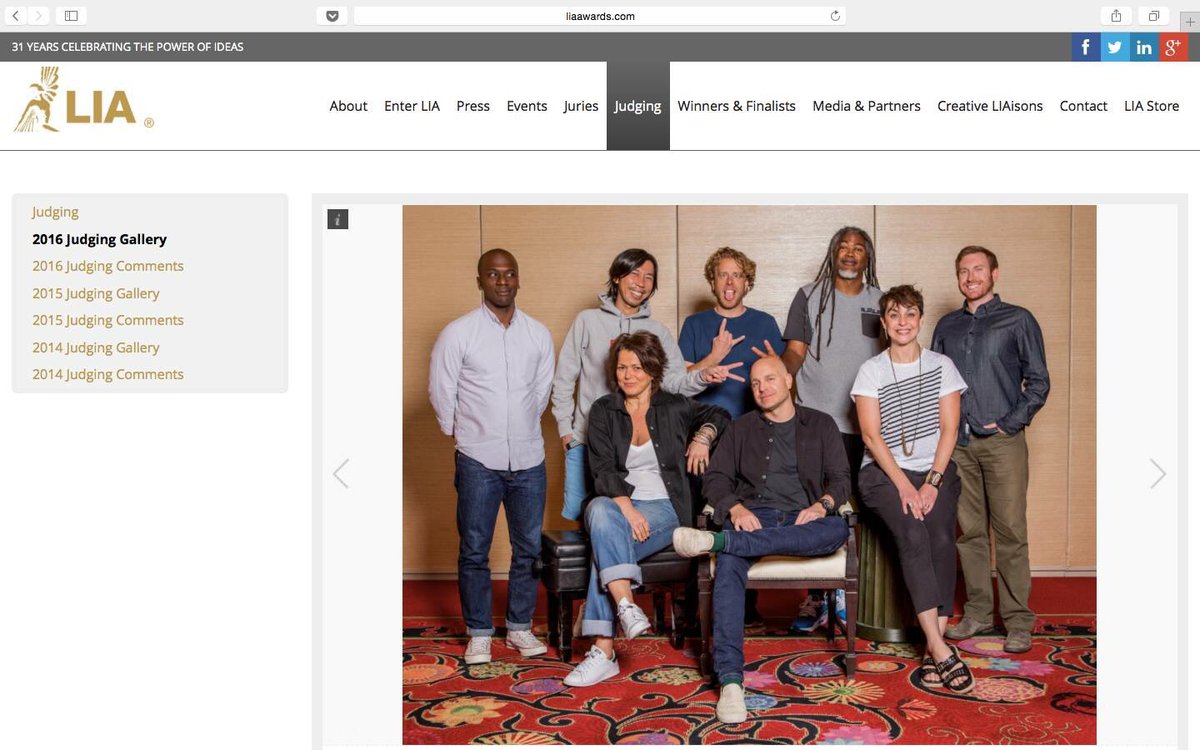Share to Twitter using the bird icon
This screenshot has height=750, width=1200.
(x=1114, y=46)
